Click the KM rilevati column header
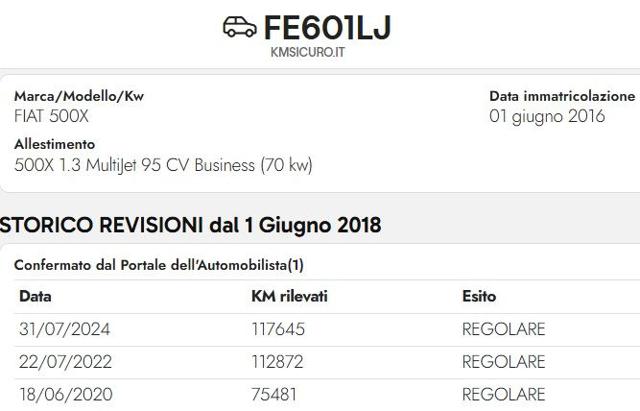The image size is (640, 411). pyautogui.click(x=289, y=296)
